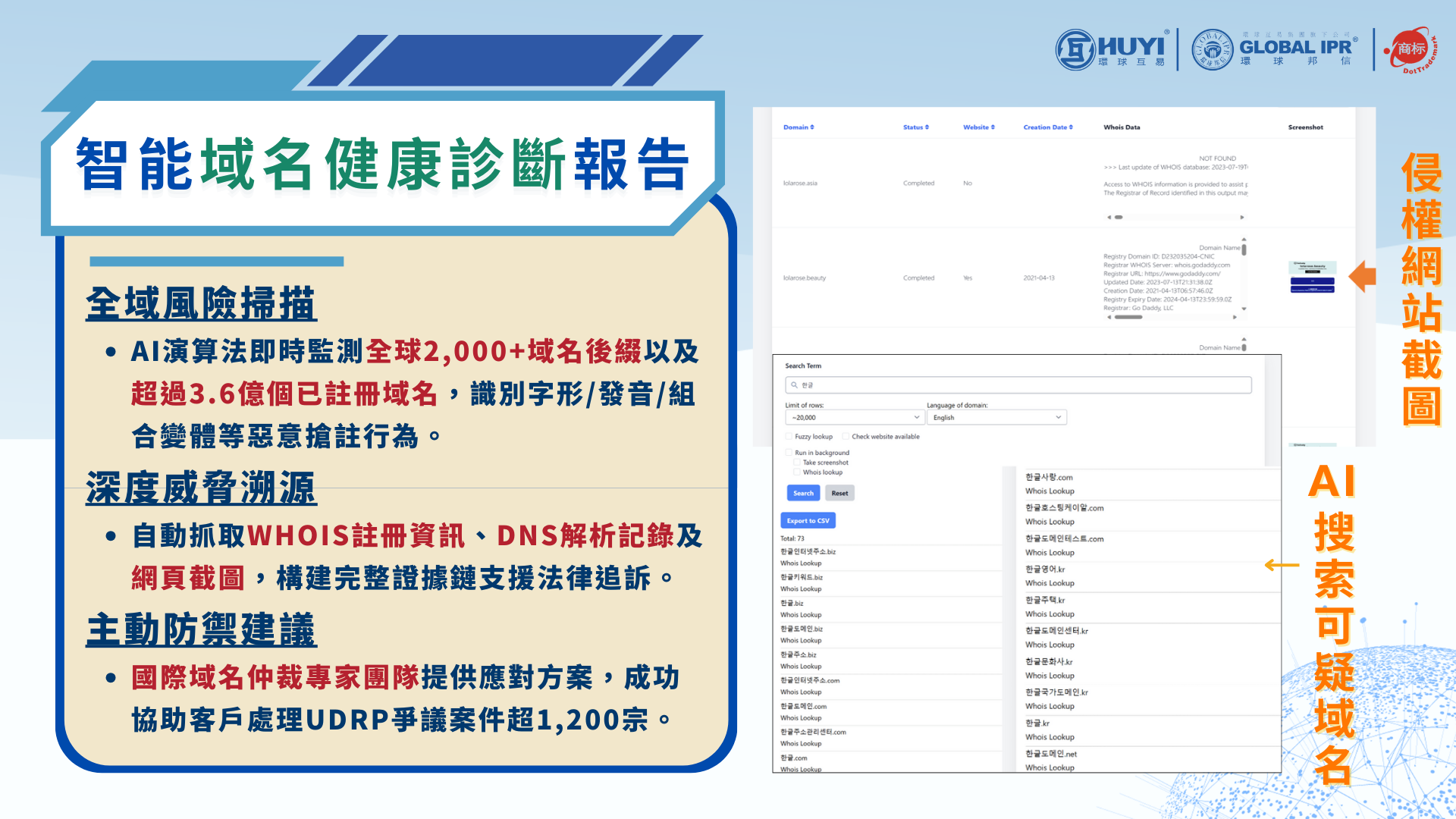Click the 全域風險掃描 heading

(201, 304)
